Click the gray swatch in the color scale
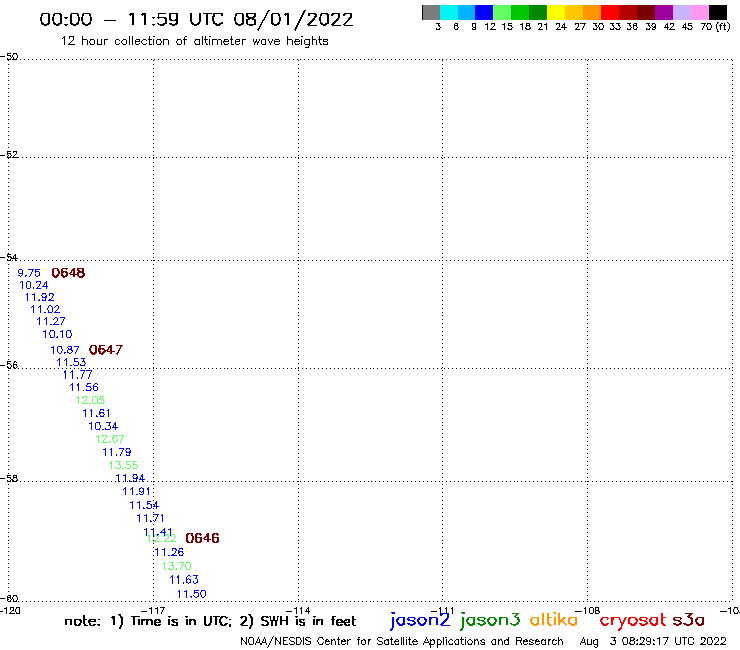Screen dimensions: 740x650 431,13
